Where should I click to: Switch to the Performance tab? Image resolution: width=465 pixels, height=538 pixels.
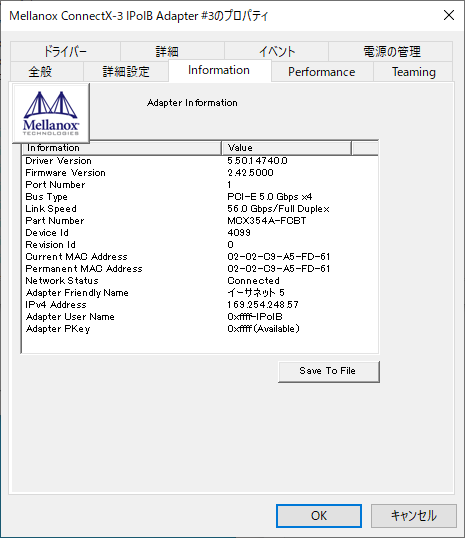click(322, 72)
